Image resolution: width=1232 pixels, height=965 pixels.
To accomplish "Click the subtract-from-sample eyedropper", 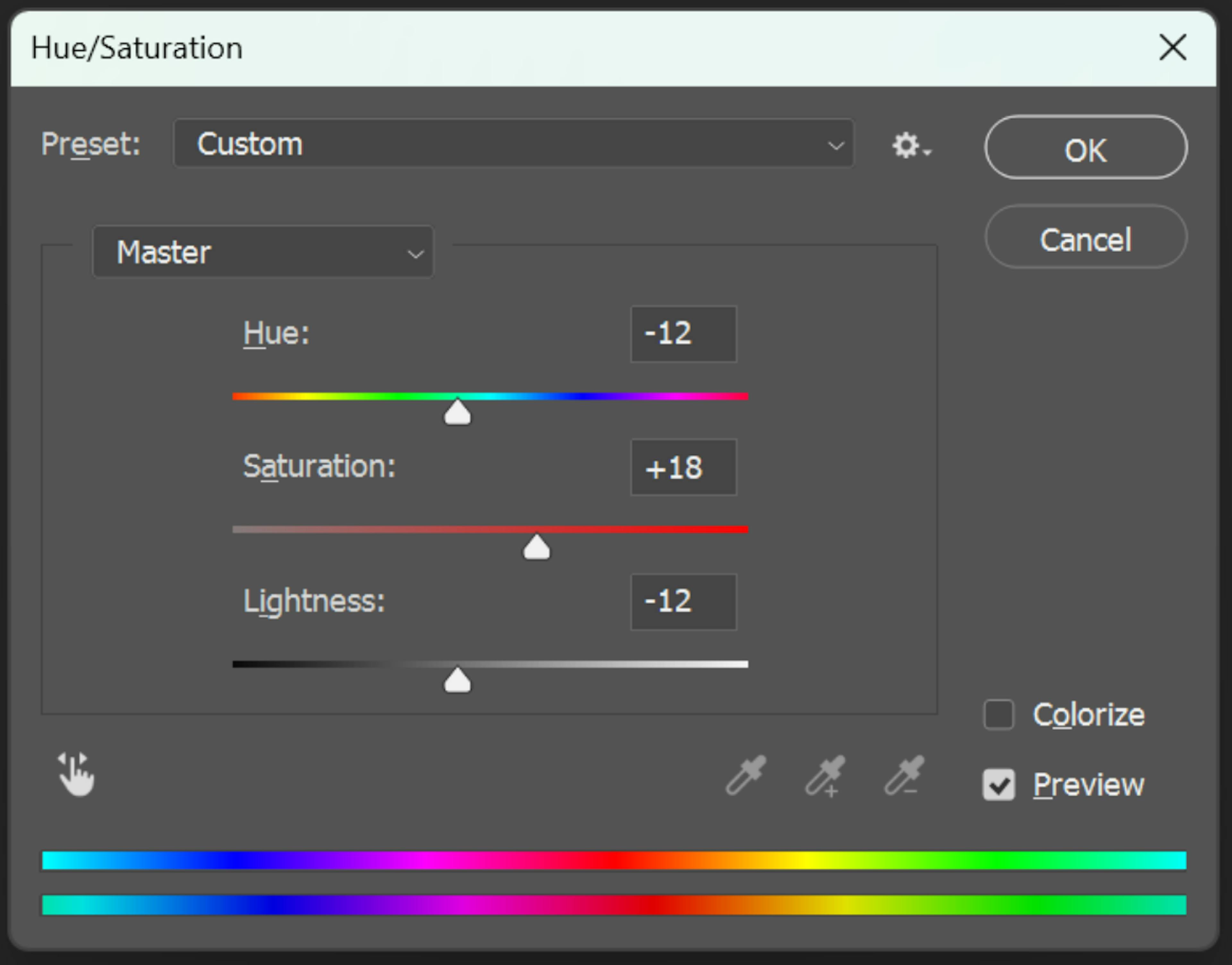I will click(x=904, y=777).
